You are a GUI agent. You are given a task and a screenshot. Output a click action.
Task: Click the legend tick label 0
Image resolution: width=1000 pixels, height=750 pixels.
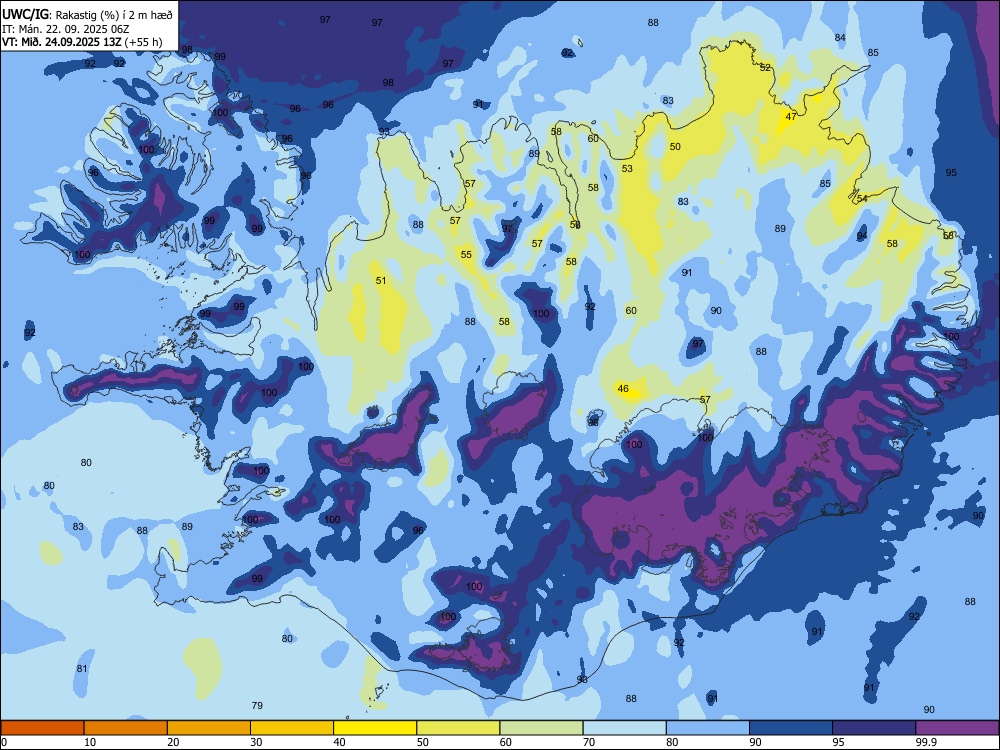pos(4,742)
